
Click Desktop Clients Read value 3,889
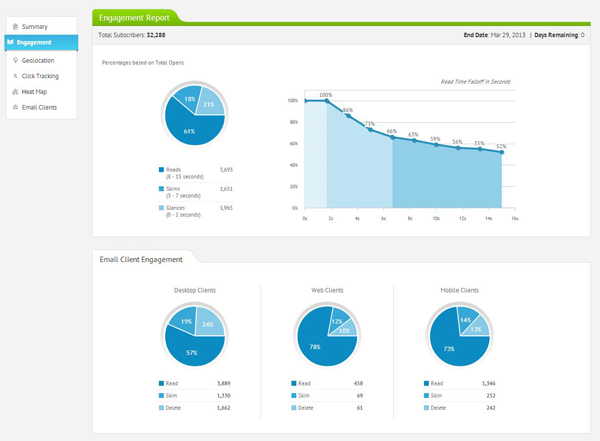click(x=223, y=383)
